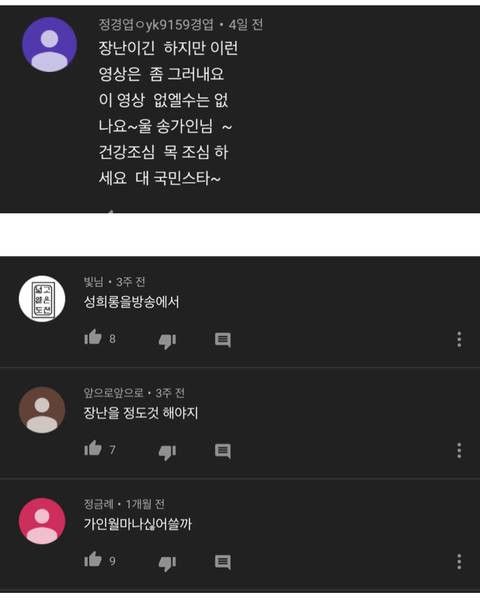
Task: Open 정경업's purple profile avatar
Action: click(49, 44)
